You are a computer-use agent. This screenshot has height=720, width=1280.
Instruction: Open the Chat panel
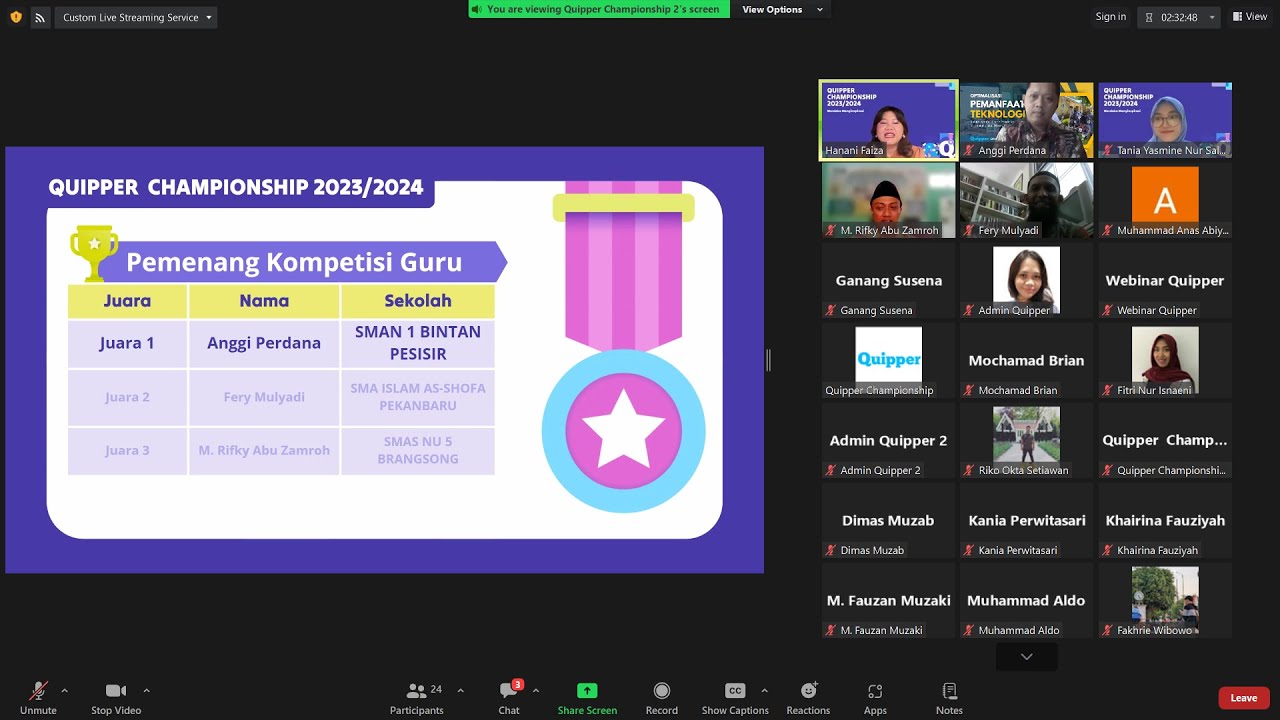click(x=509, y=697)
